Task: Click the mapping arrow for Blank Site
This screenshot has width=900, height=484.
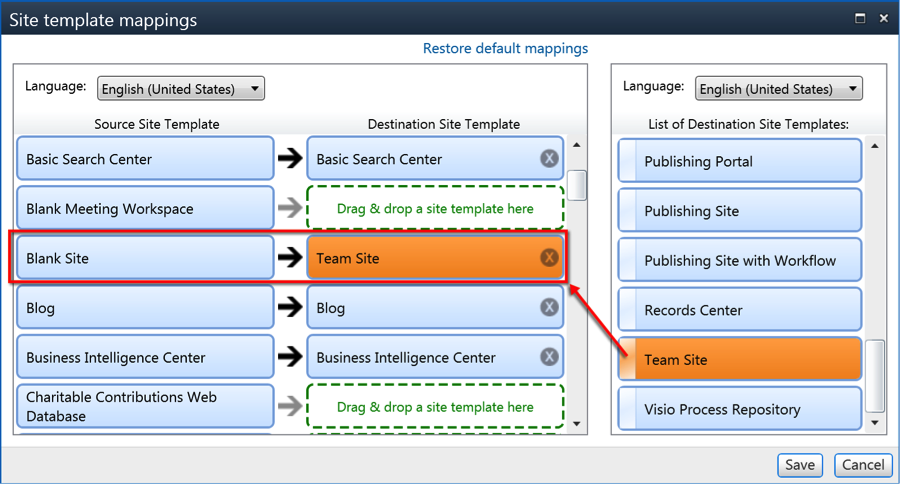Action: click(x=290, y=257)
